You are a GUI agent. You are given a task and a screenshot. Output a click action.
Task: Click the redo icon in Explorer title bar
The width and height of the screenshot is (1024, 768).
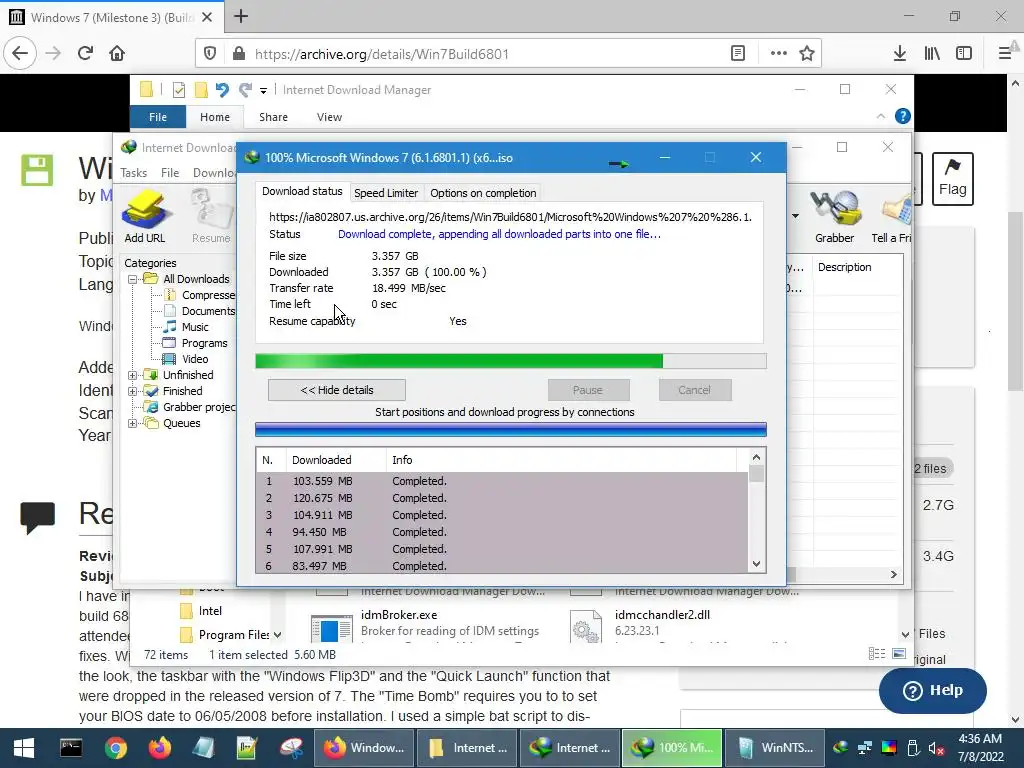pos(245,89)
